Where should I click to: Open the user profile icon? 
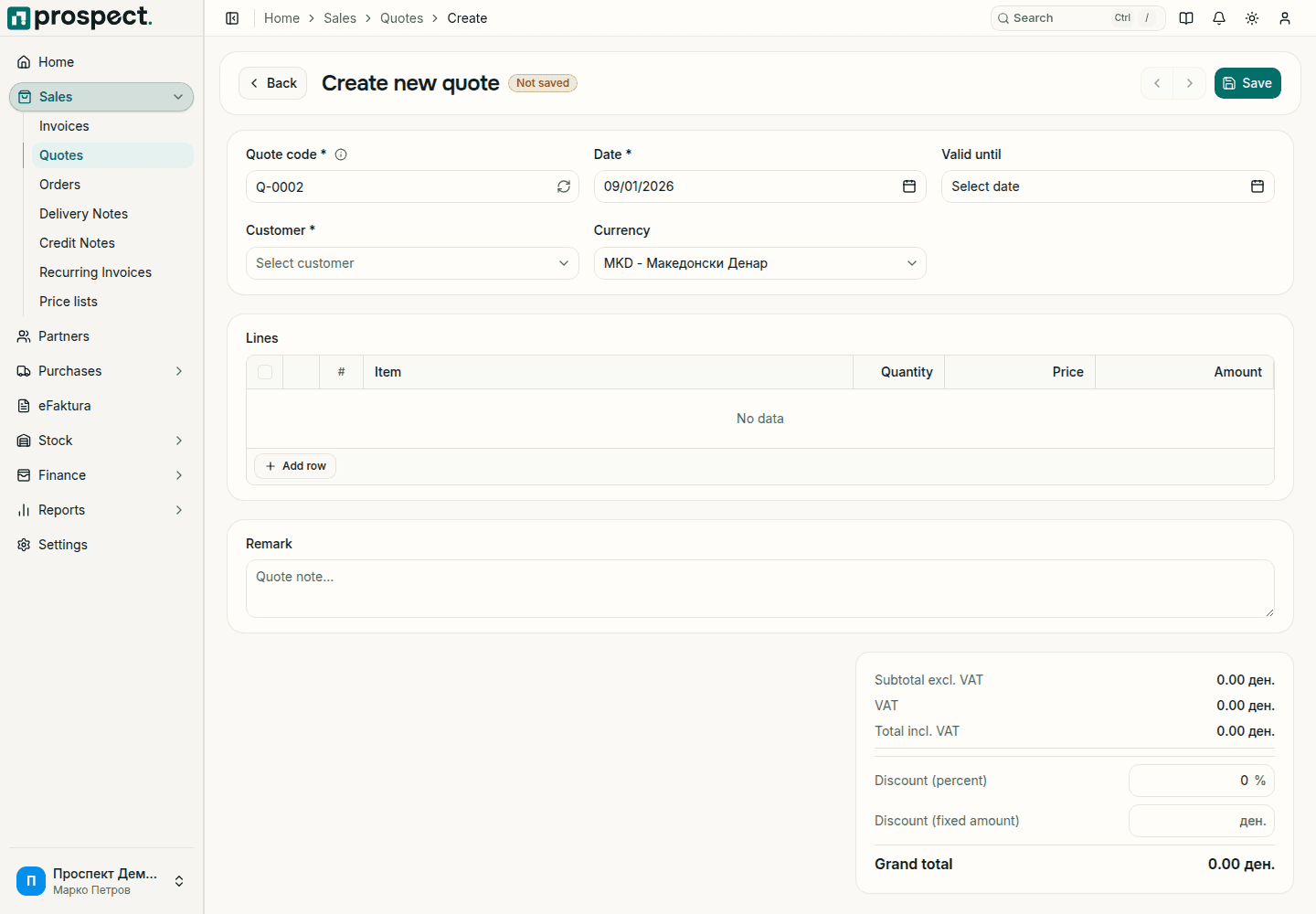(x=1285, y=18)
